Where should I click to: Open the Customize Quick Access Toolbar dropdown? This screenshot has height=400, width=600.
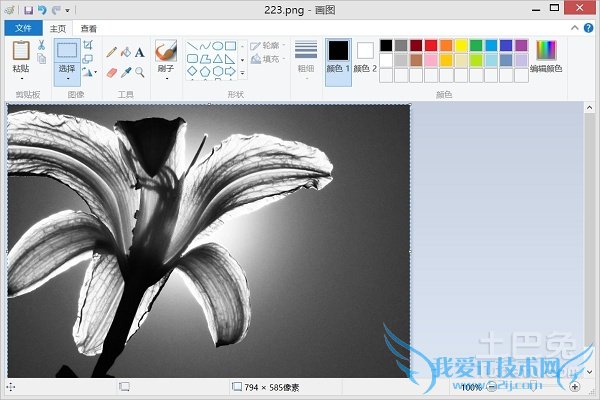[68, 11]
